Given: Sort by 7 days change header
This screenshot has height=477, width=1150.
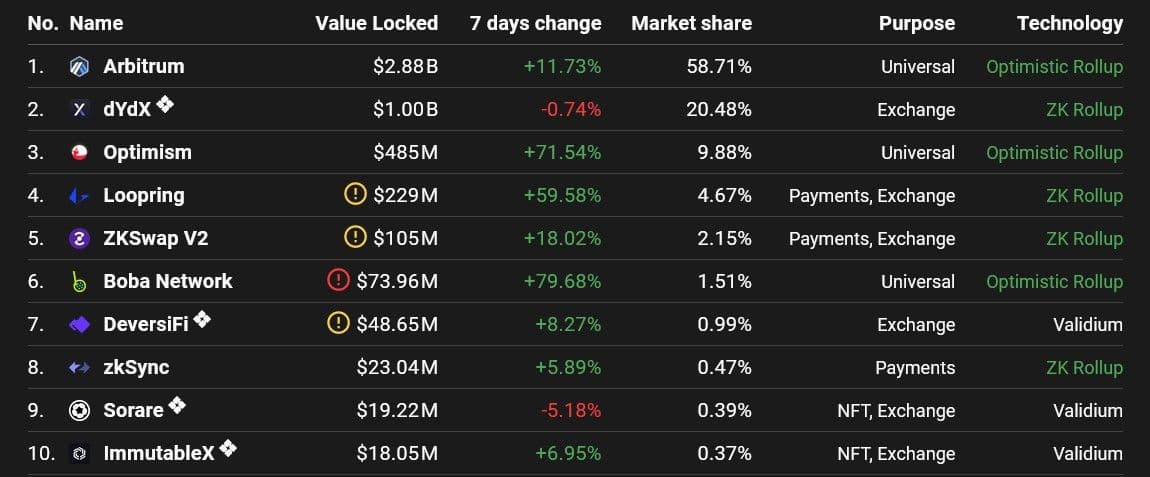Looking at the screenshot, I should 535,23.
